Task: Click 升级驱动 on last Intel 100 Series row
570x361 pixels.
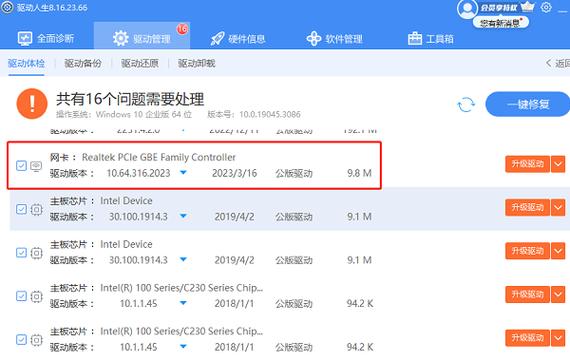Action: [x=527, y=338]
